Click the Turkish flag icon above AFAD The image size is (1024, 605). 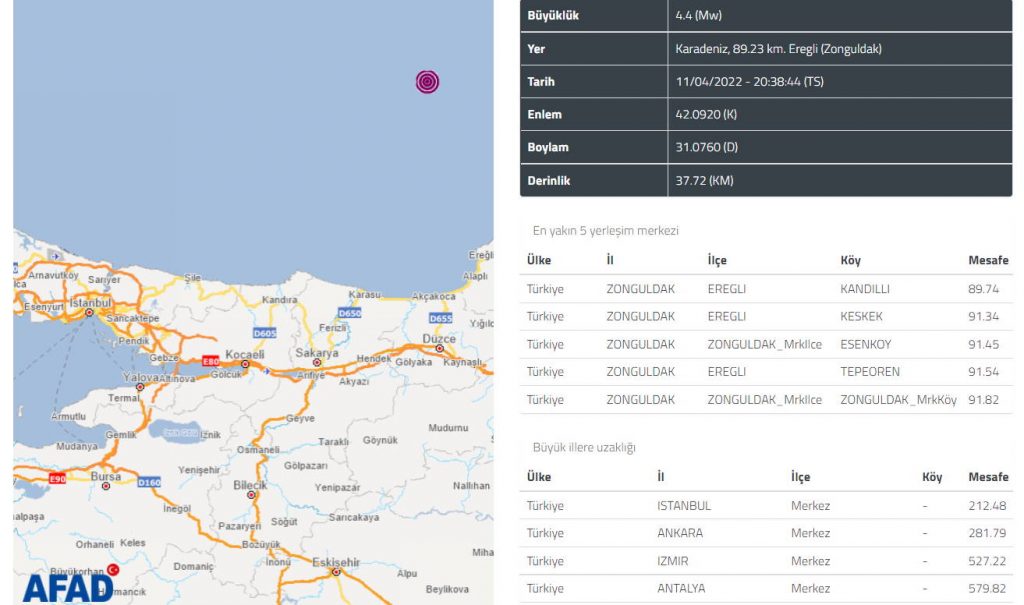113,569
